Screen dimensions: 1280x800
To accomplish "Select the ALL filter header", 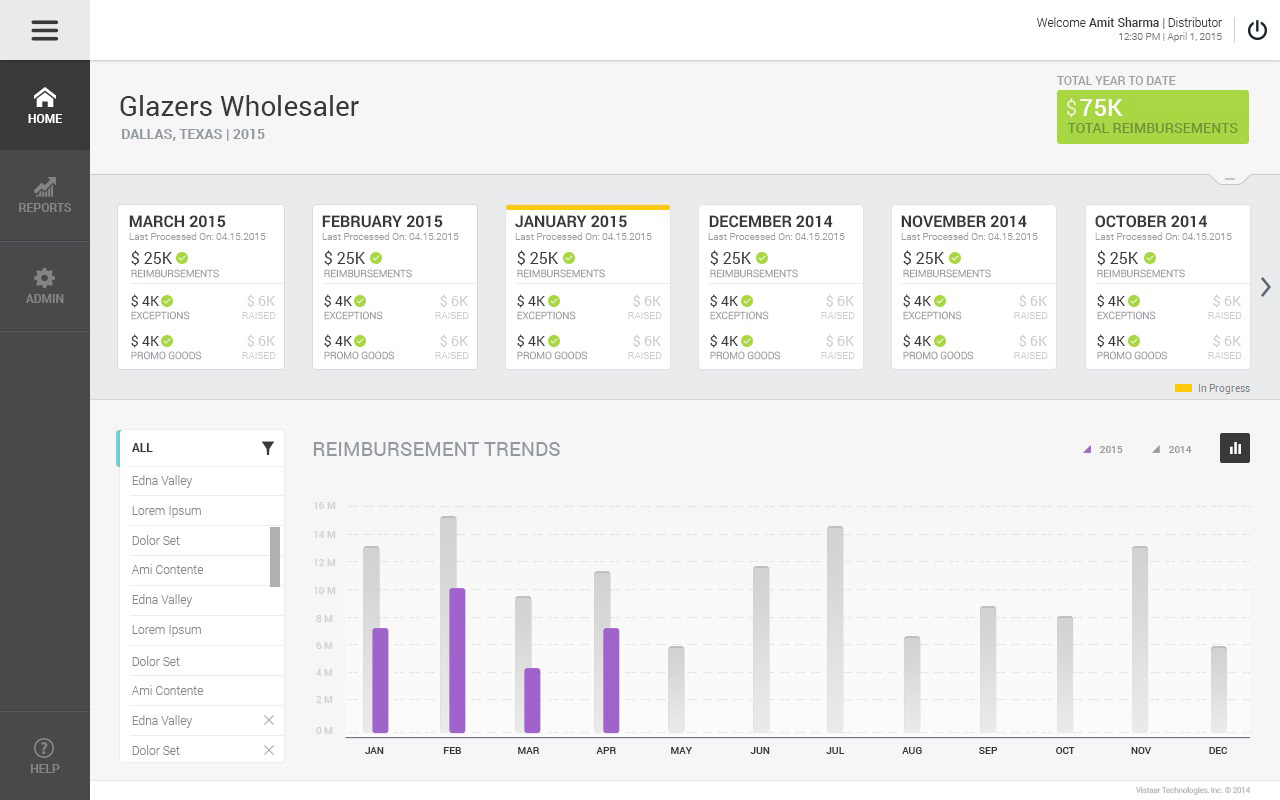I will [x=190, y=449].
